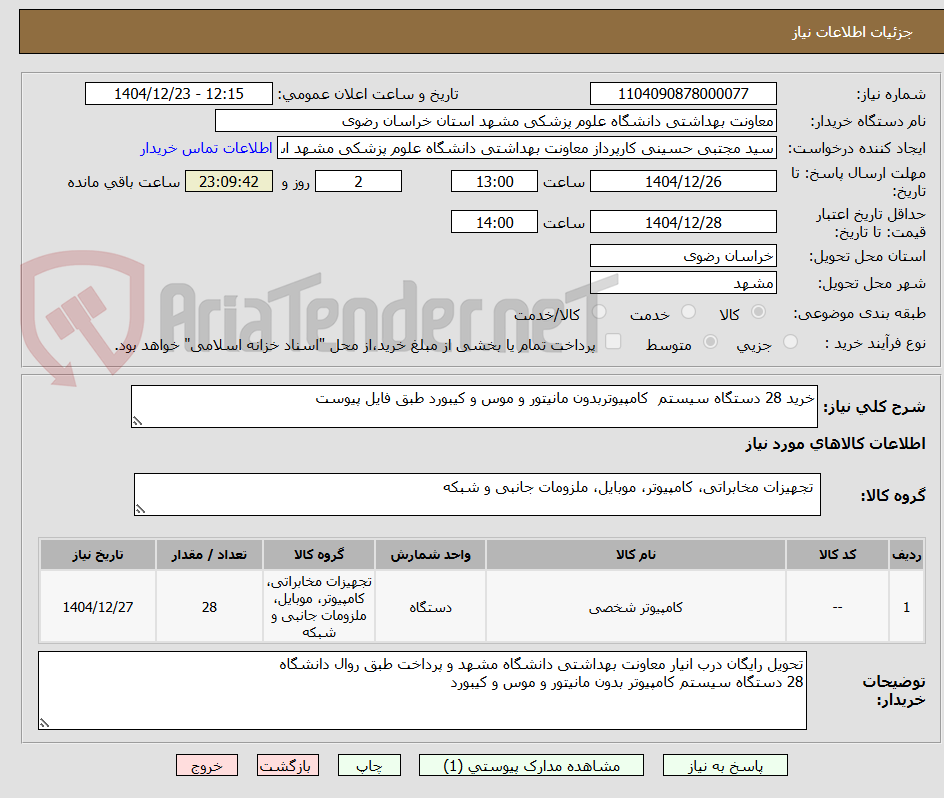Click the واحد شمارش column header
Image resolution: width=944 pixels, height=798 pixels.
(x=430, y=555)
